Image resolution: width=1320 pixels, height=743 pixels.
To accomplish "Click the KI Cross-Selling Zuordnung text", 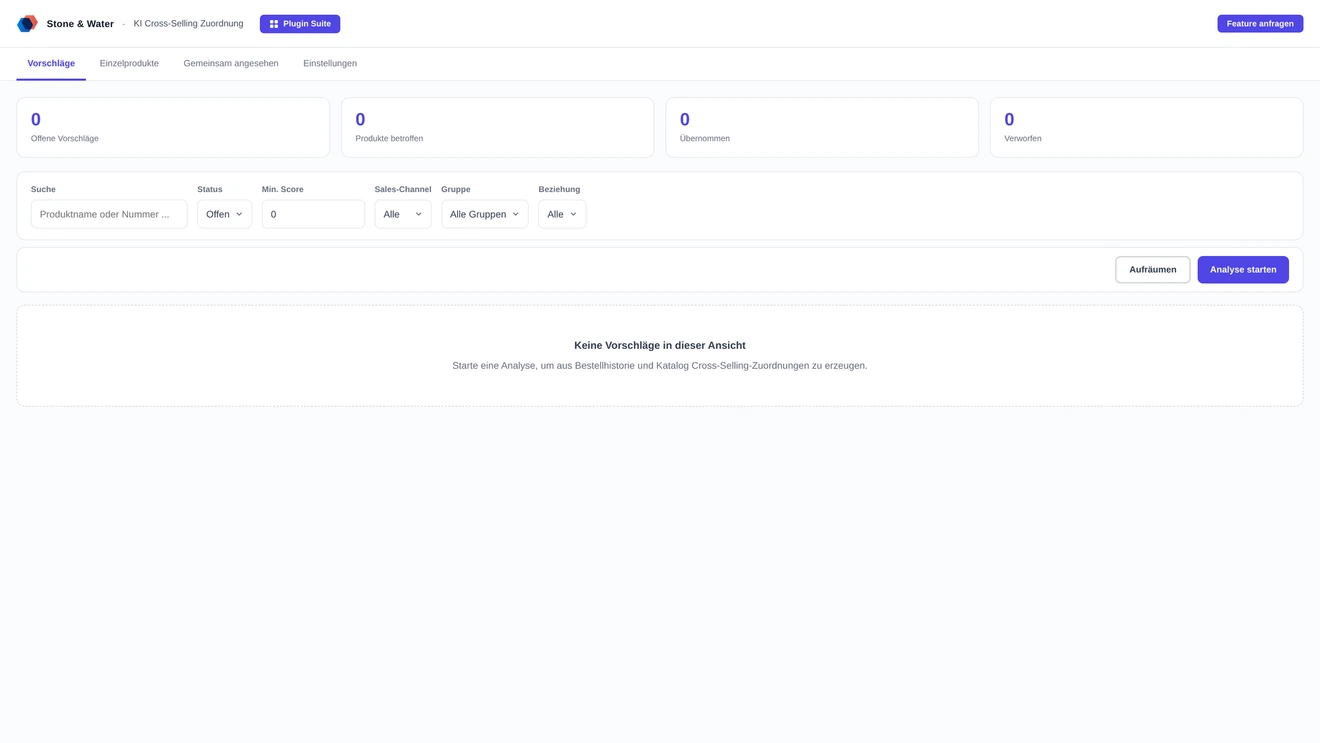I will point(188,24).
